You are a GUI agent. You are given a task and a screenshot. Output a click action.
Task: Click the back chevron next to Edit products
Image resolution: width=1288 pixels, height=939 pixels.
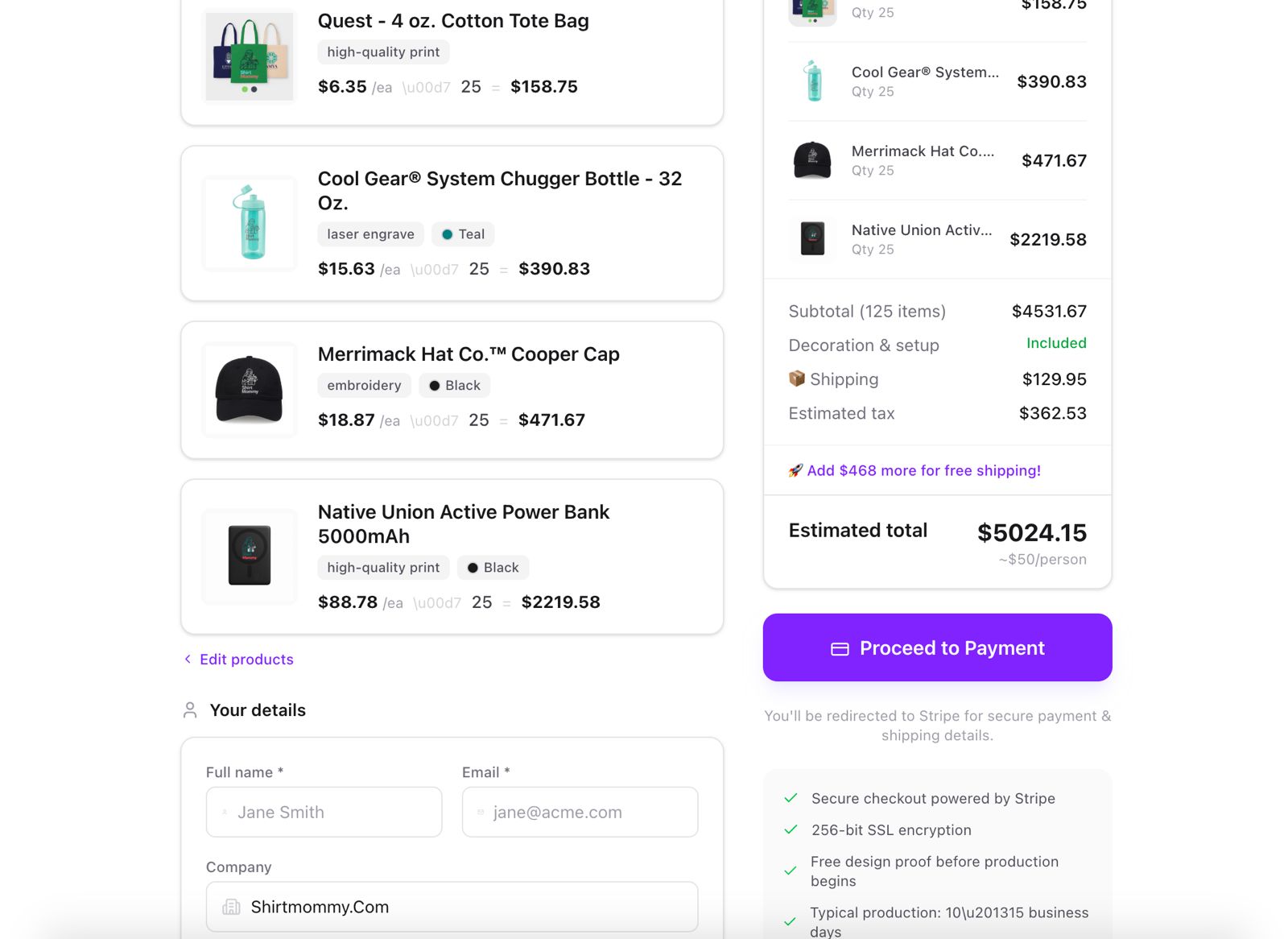point(186,660)
